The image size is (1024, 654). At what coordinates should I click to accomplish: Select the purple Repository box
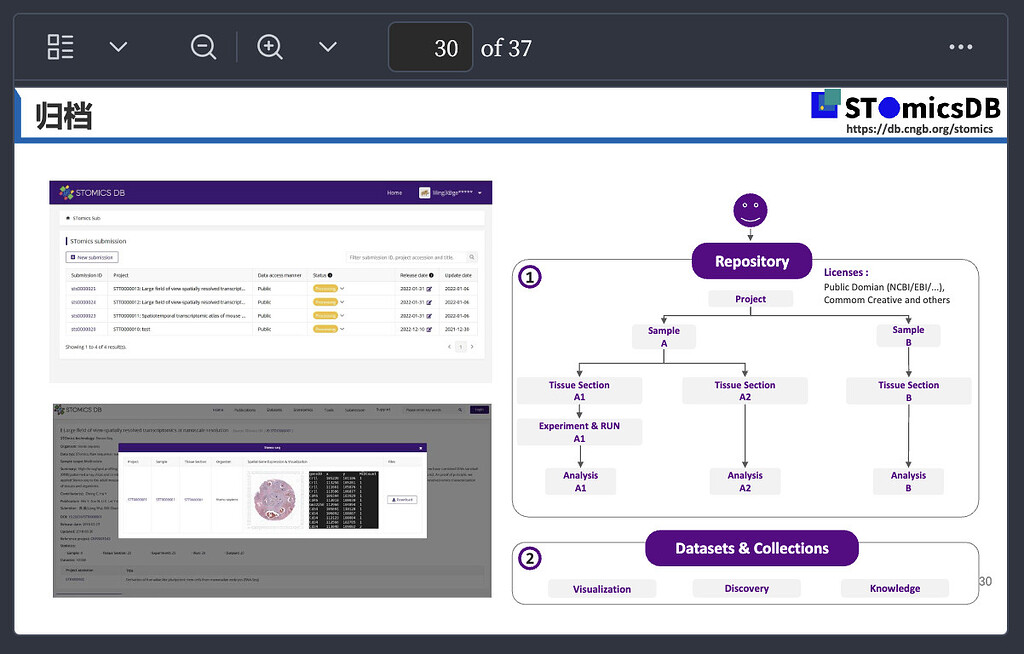pos(751,262)
